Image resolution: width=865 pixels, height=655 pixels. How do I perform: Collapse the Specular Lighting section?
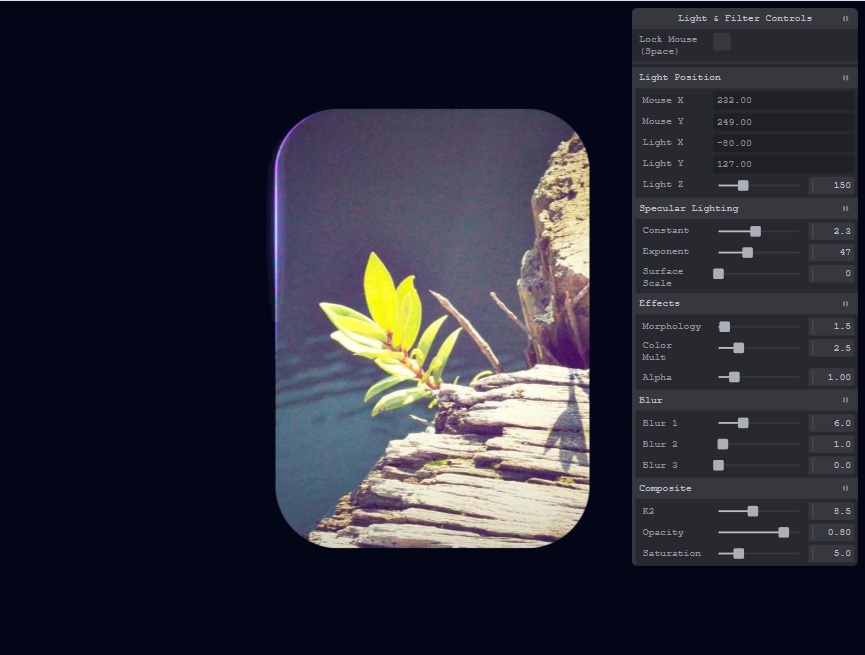(845, 209)
